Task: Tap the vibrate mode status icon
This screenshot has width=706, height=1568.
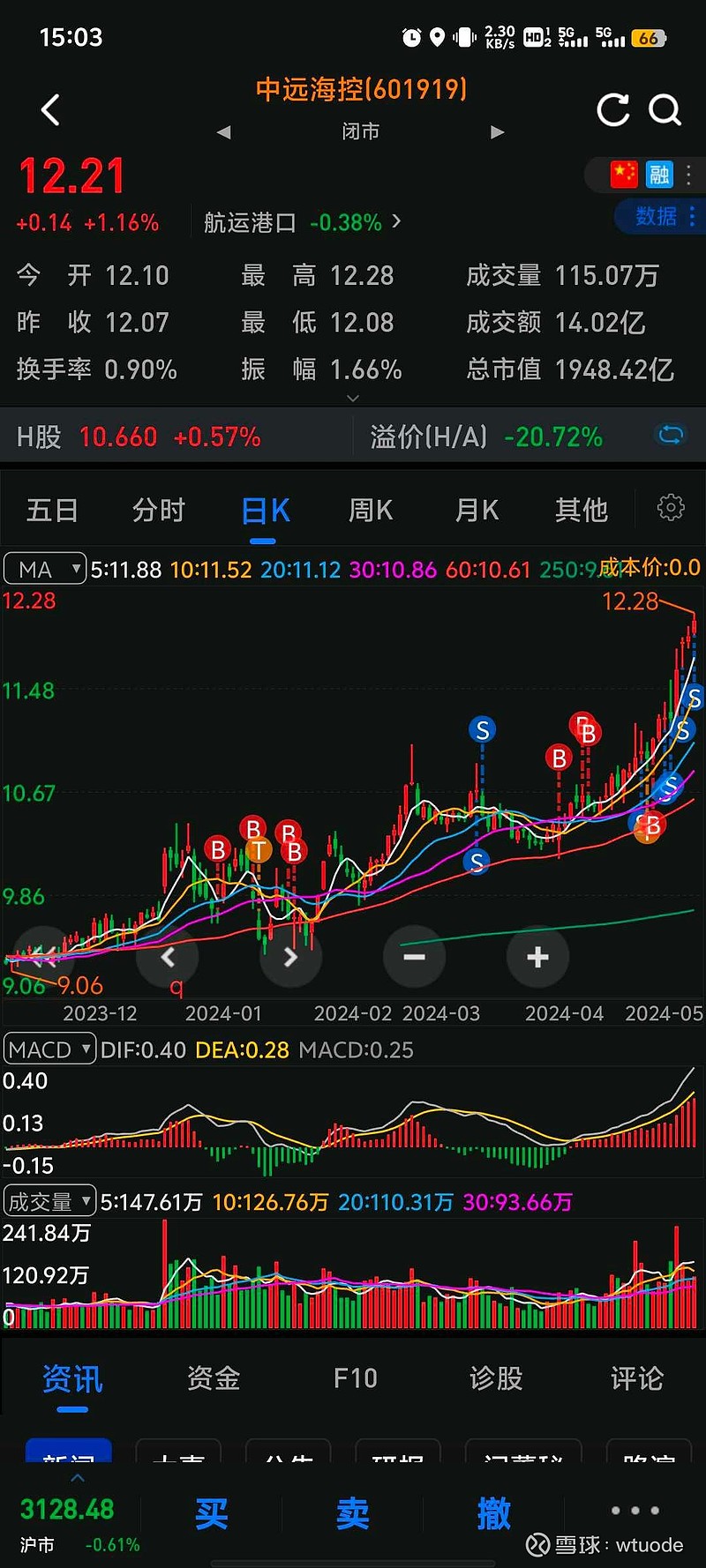Action: coord(464,37)
